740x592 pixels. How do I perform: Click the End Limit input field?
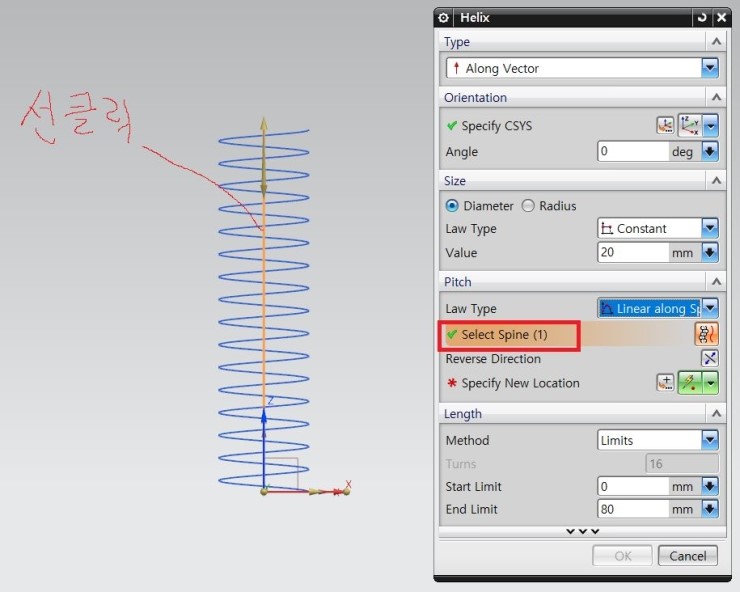click(632, 510)
